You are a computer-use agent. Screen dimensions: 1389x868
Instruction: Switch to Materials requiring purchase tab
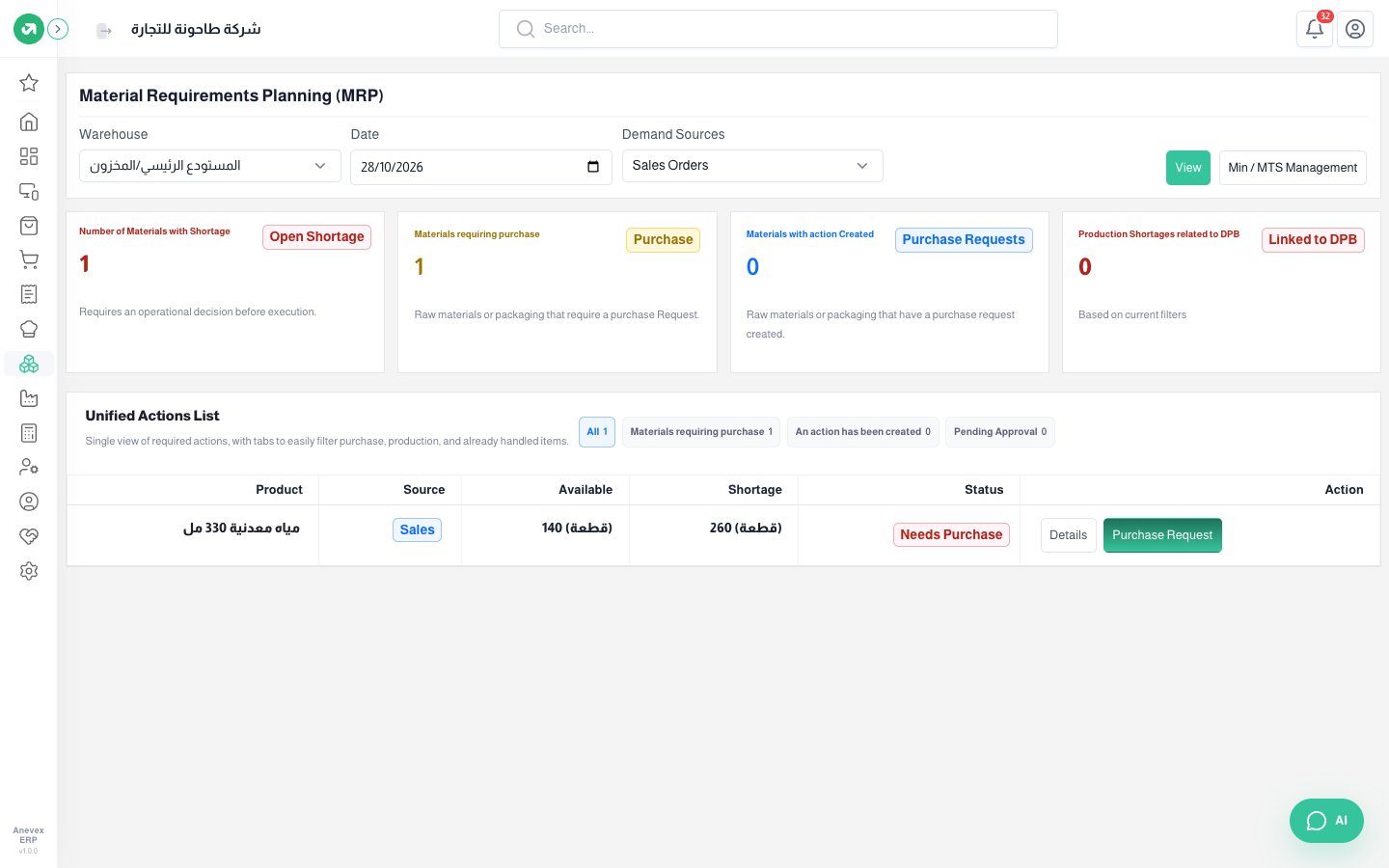click(701, 432)
